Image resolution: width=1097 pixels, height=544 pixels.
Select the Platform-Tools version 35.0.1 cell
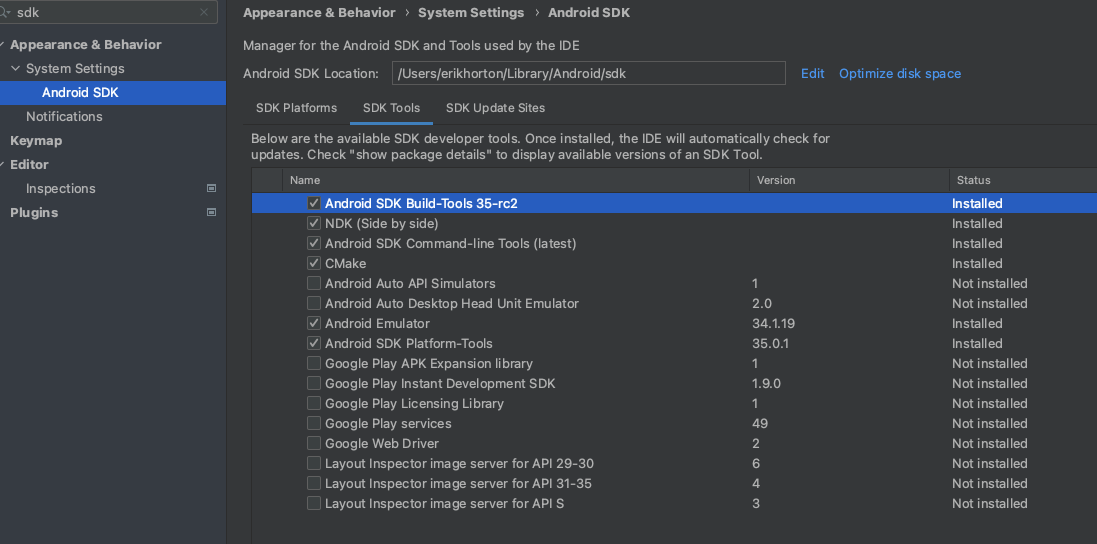point(770,344)
